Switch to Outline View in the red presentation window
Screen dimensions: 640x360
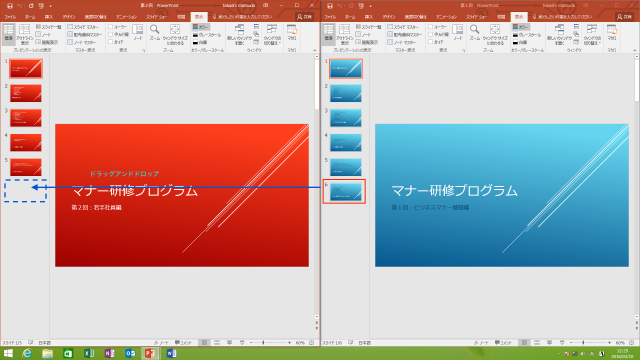24,34
